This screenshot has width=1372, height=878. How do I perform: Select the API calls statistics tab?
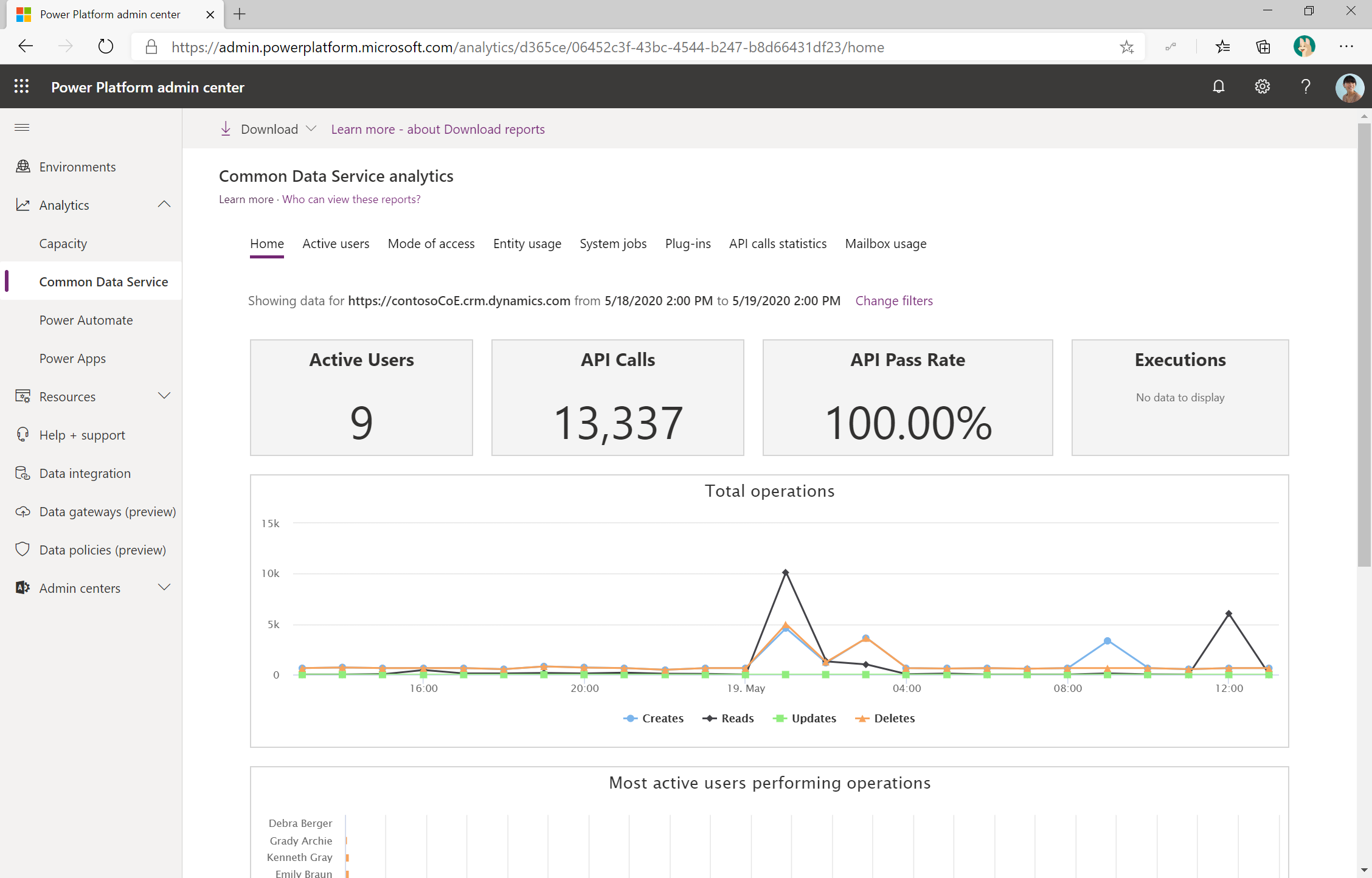click(777, 243)
